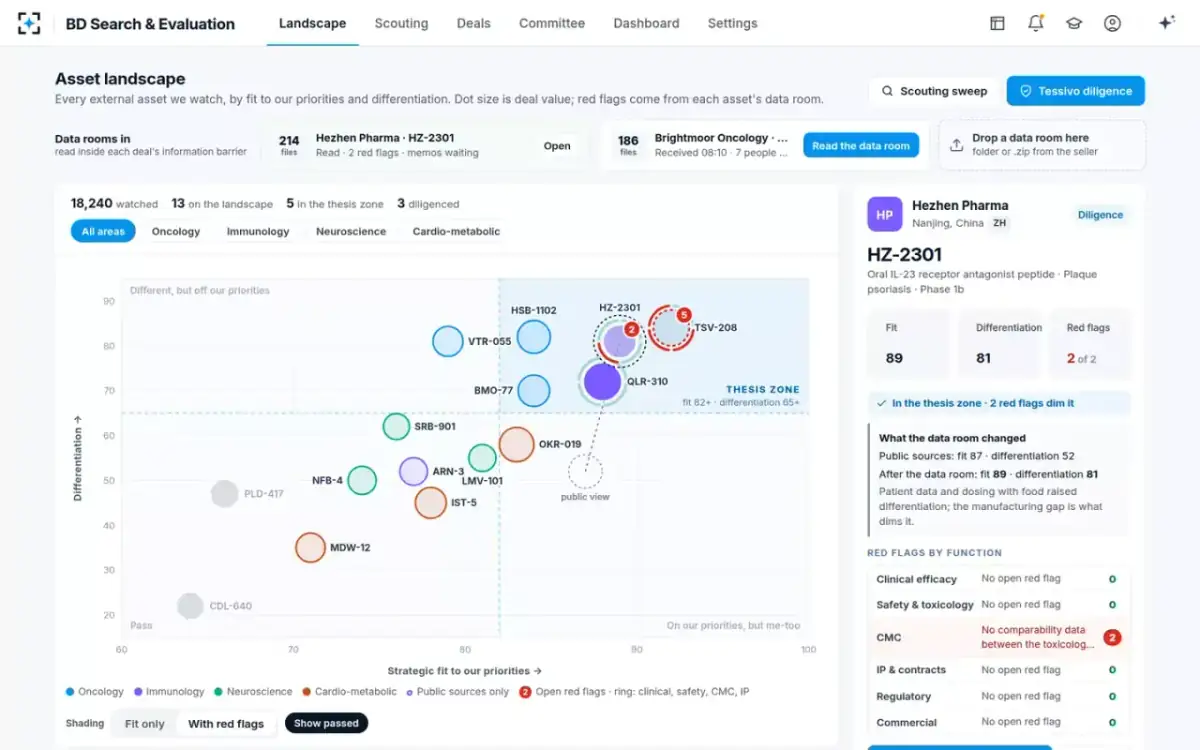The height and width of the screenshot is (750, 1200).
Task: Open the Hezhen Pharma data room
Action: 557,146
